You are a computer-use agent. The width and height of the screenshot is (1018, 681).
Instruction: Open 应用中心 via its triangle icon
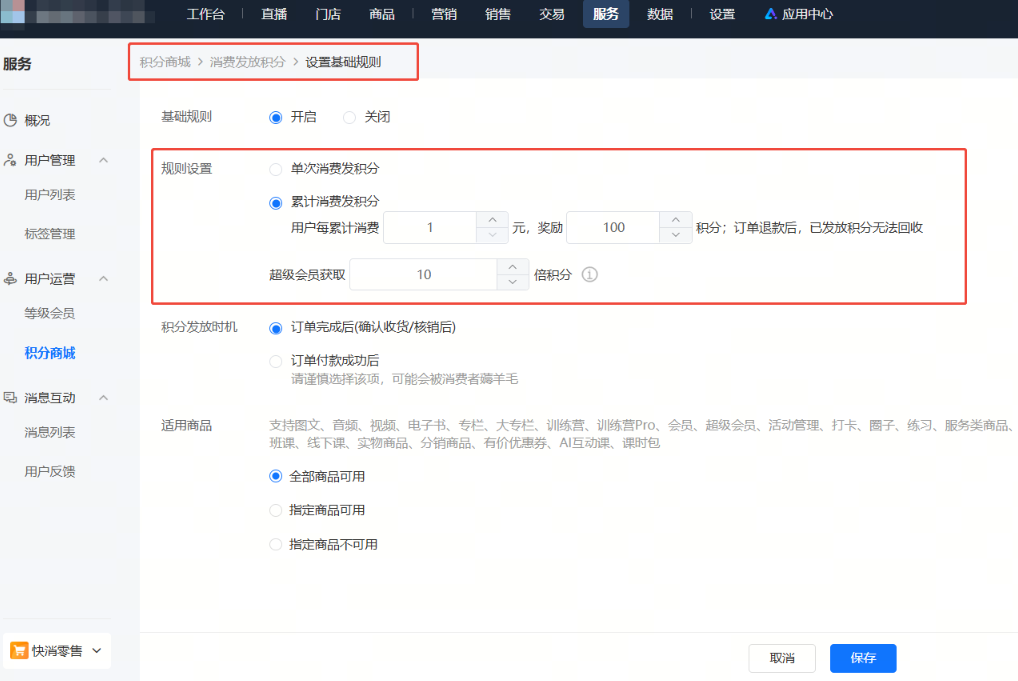point(769,13)
